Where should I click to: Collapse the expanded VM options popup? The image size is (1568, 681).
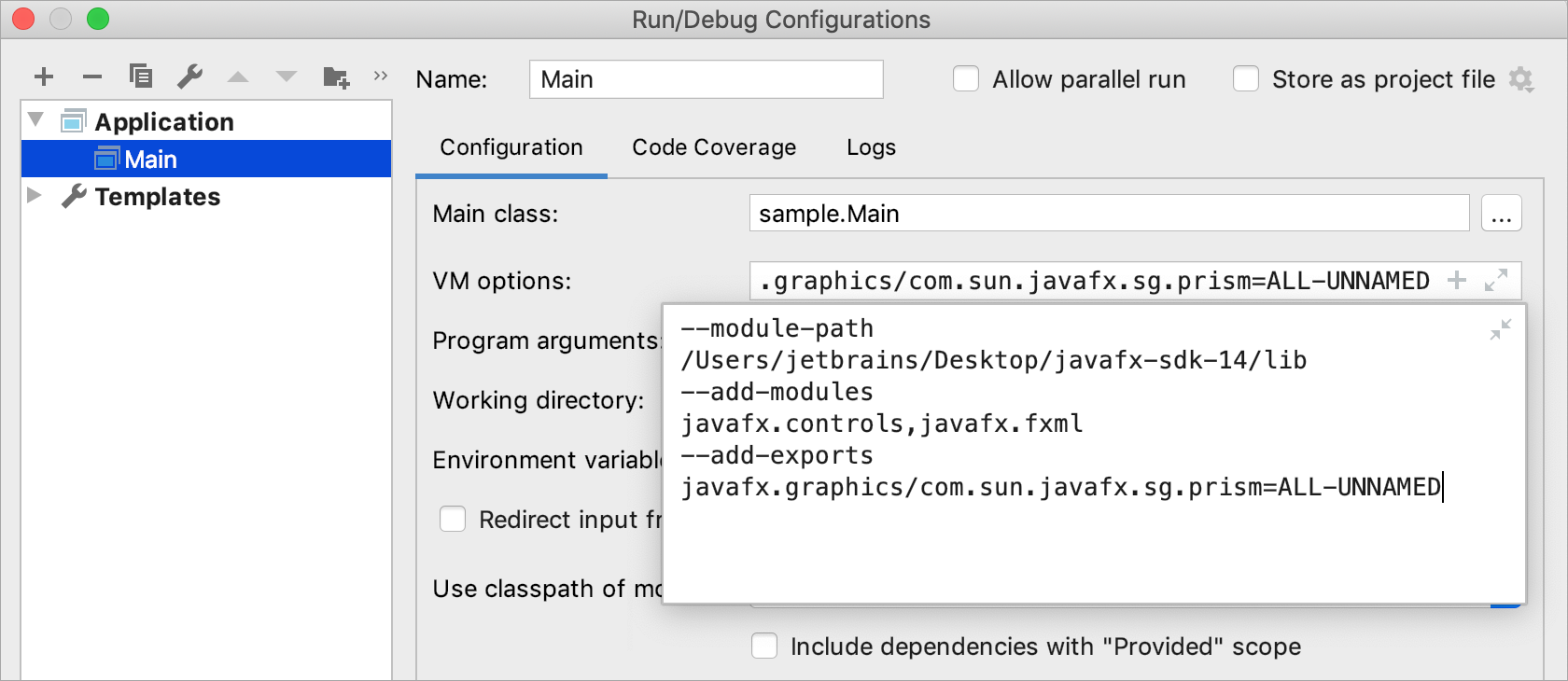(1501, 329)
